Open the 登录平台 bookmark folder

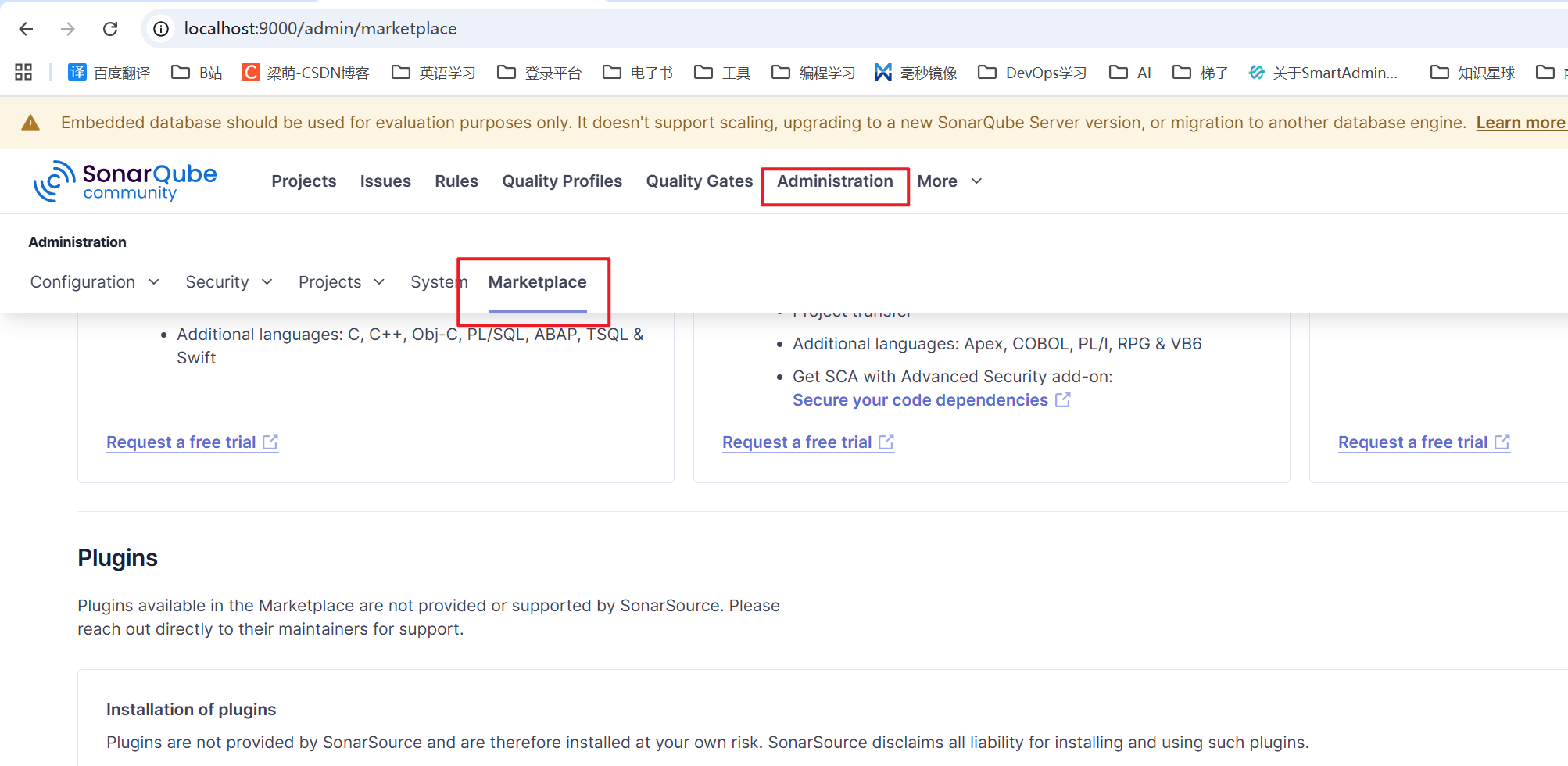click(539, 73)
